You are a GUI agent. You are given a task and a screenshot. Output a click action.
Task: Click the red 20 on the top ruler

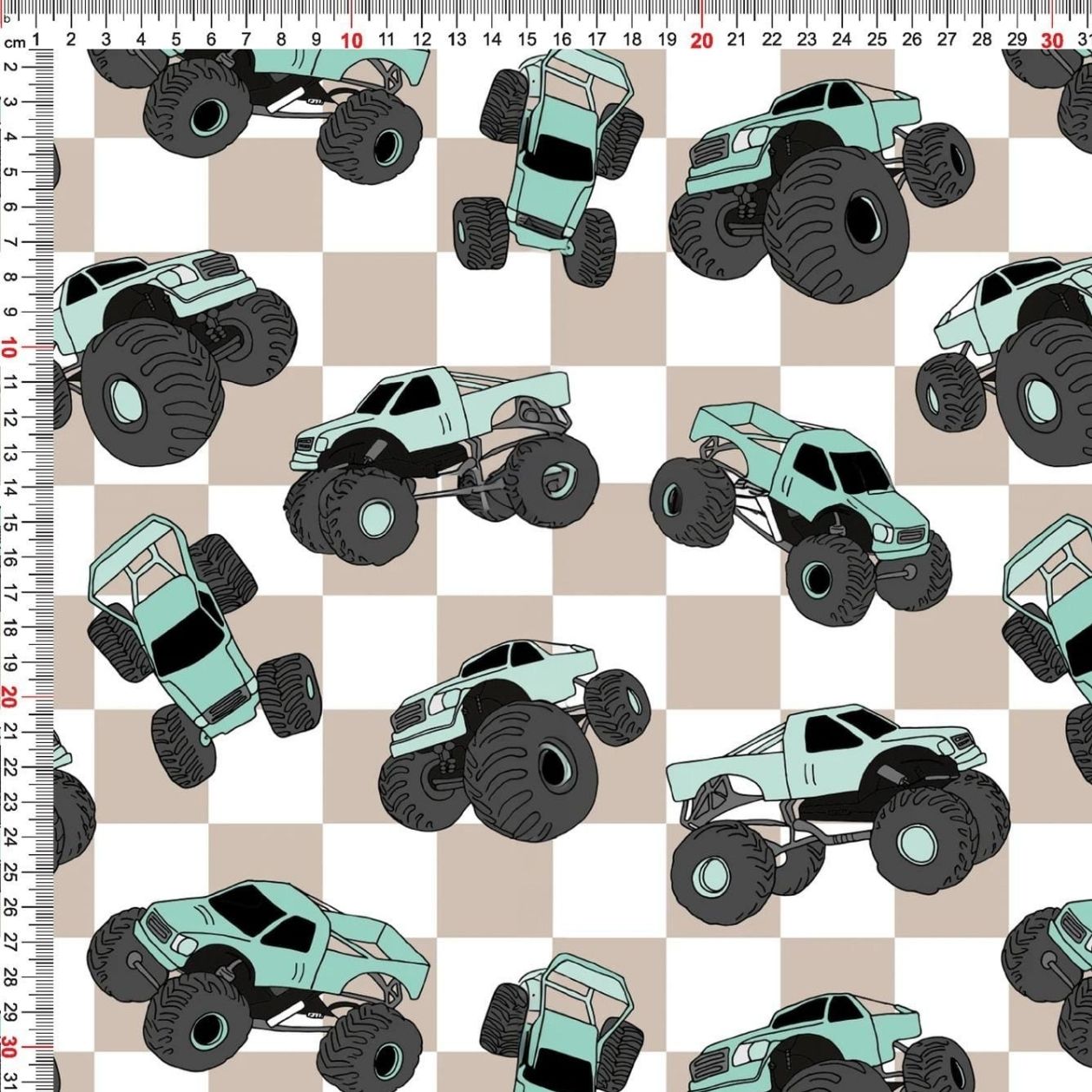(x=701, y=40)
